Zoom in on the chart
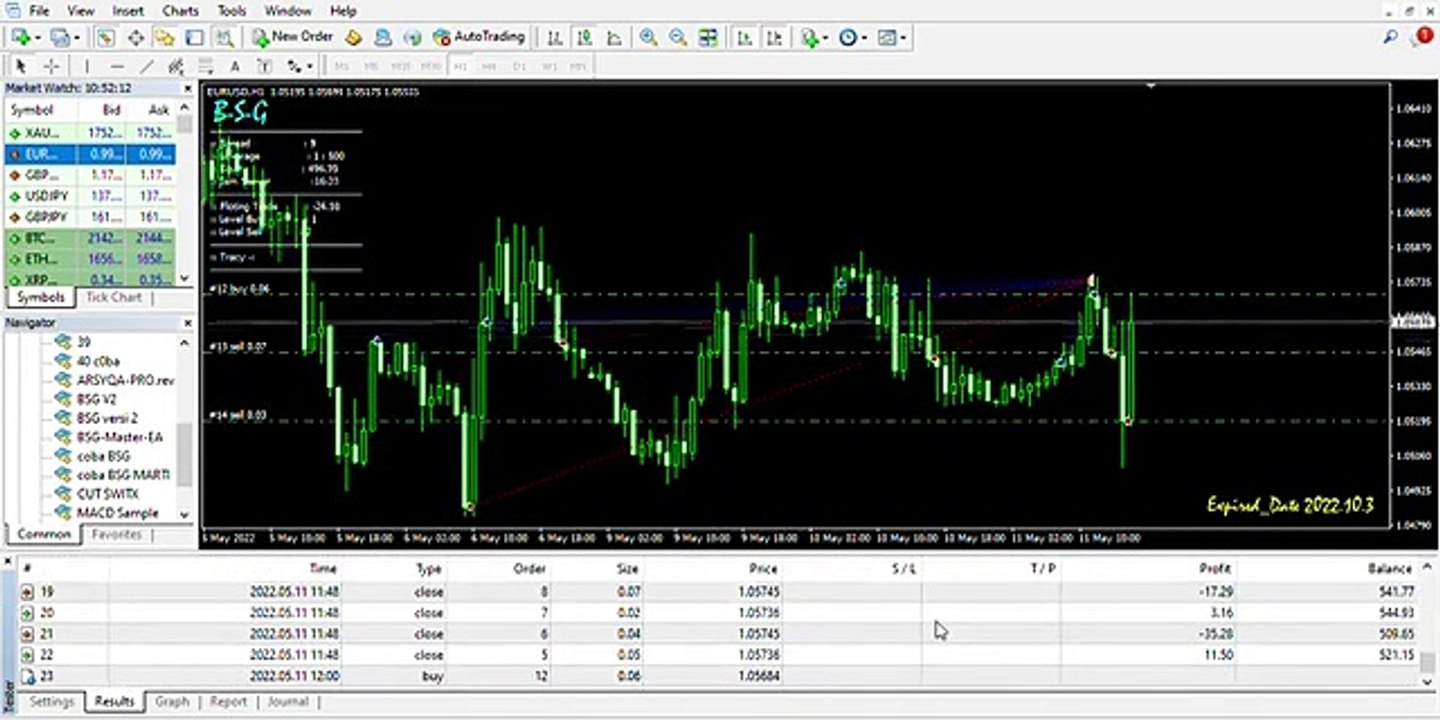1440x720 pixels. click(x=649, y=37)
